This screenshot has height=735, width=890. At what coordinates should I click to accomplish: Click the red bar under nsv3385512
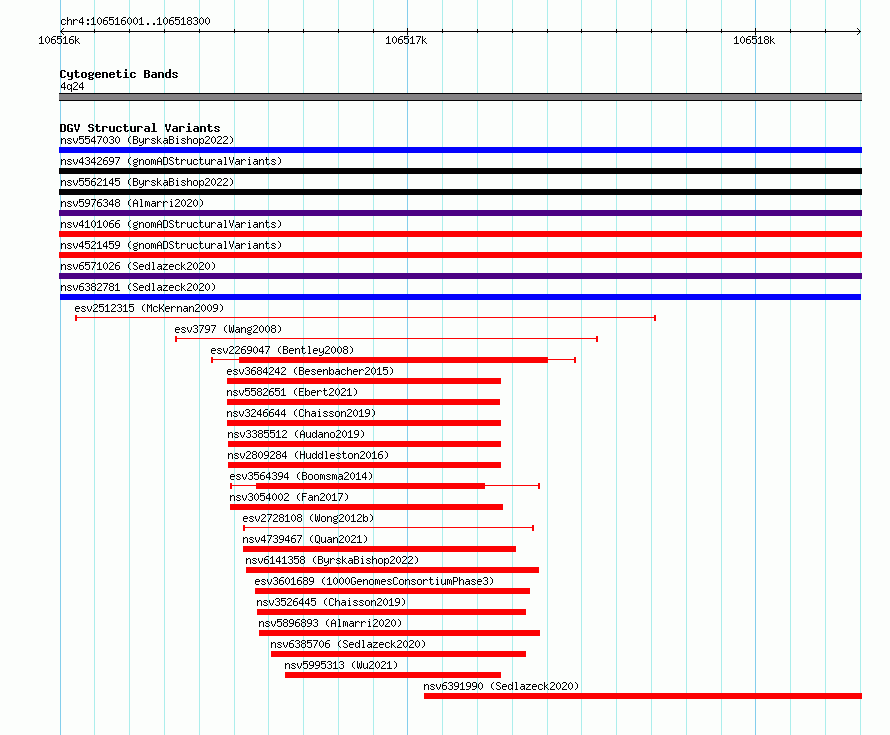[364, 444]
